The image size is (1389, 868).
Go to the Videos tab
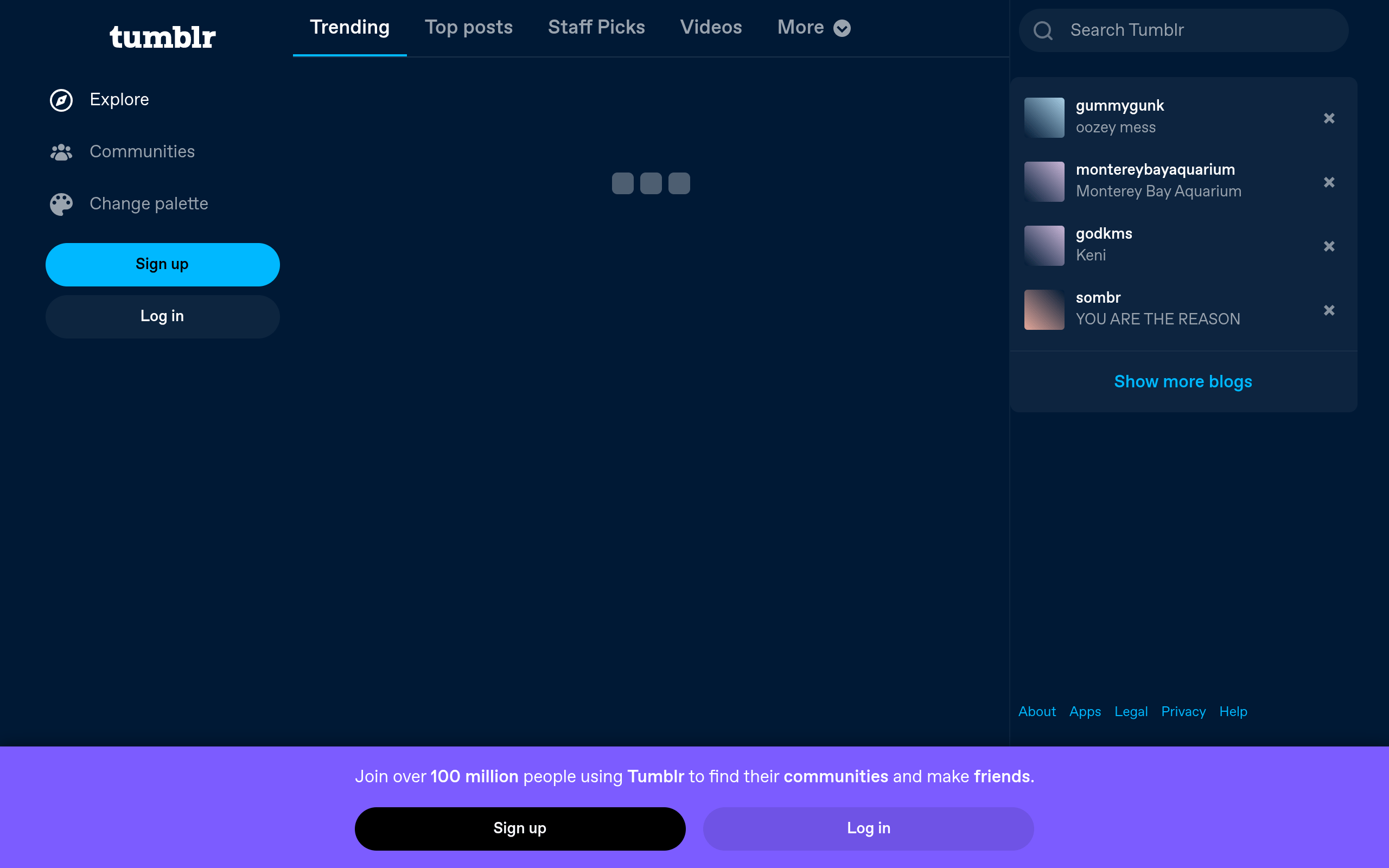711,28
